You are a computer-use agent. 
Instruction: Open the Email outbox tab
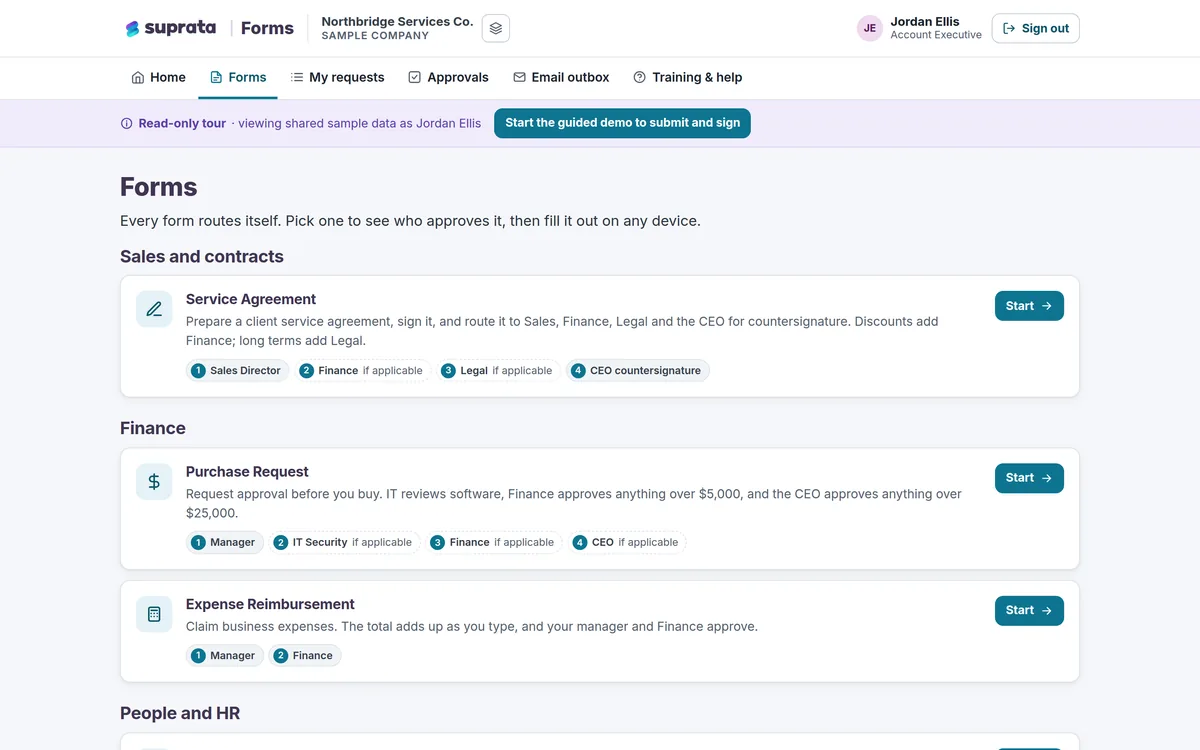pyautogui.click(x=561, y=77)
